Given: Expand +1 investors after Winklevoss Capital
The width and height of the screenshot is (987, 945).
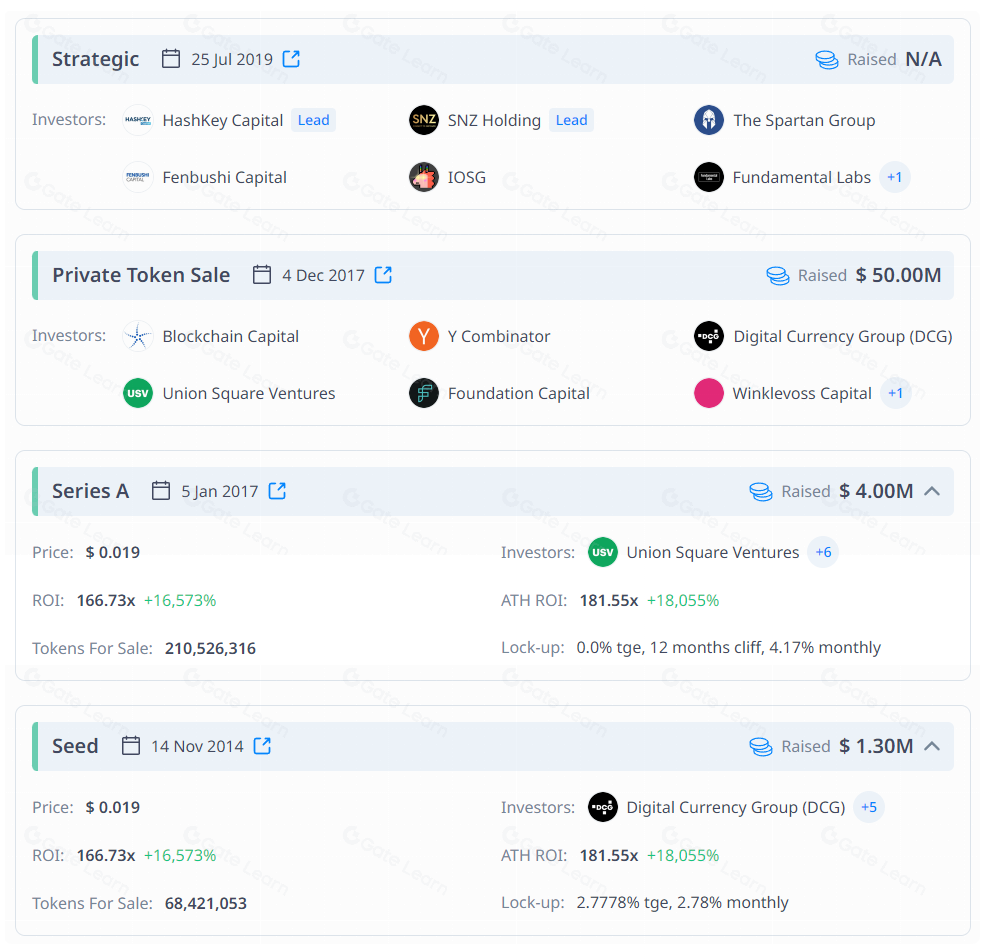Looking at the screenshot, I should click(x=895, y=393).
